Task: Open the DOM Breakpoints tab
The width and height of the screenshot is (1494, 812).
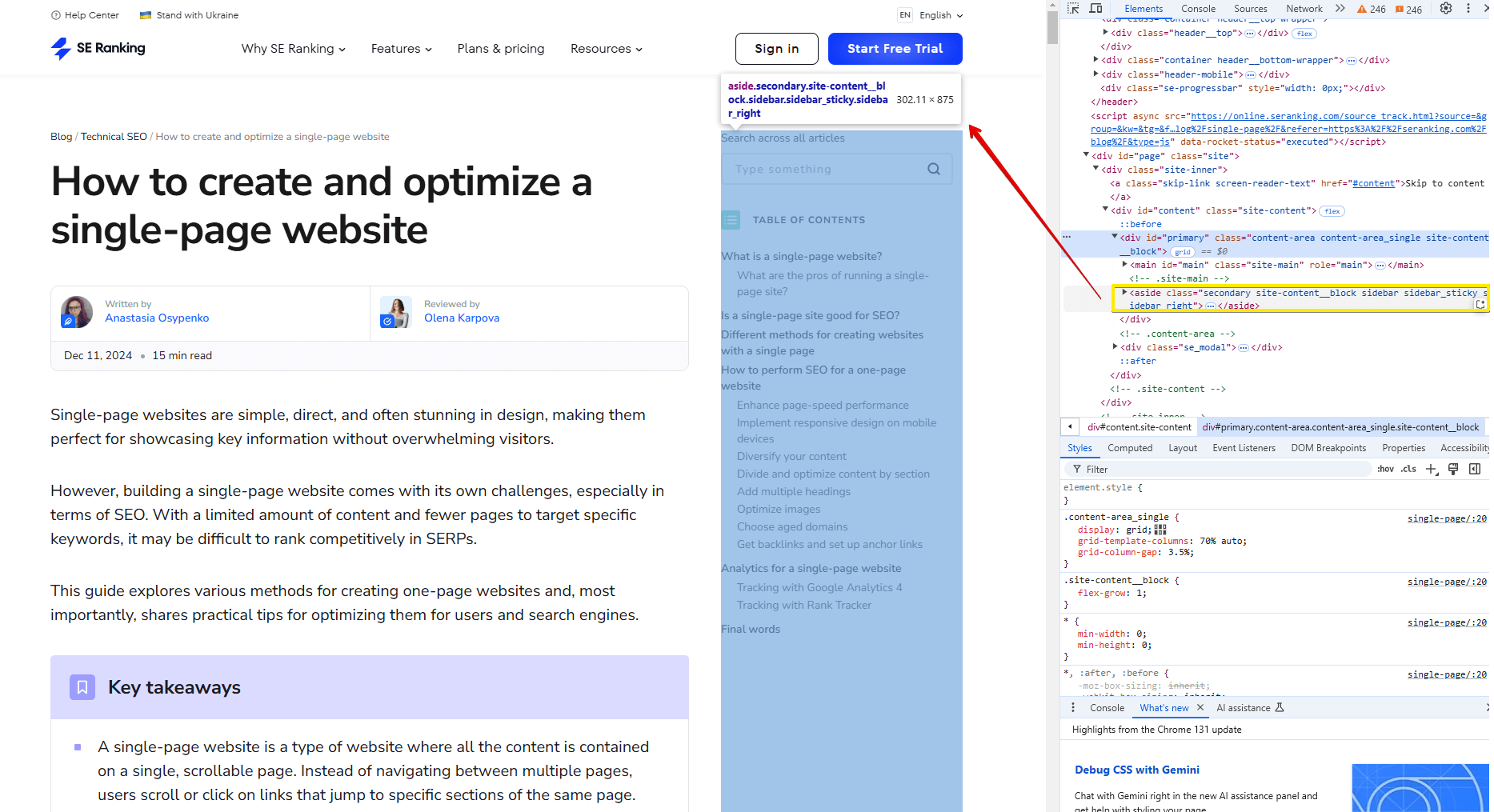Action: pos(1328,448)
